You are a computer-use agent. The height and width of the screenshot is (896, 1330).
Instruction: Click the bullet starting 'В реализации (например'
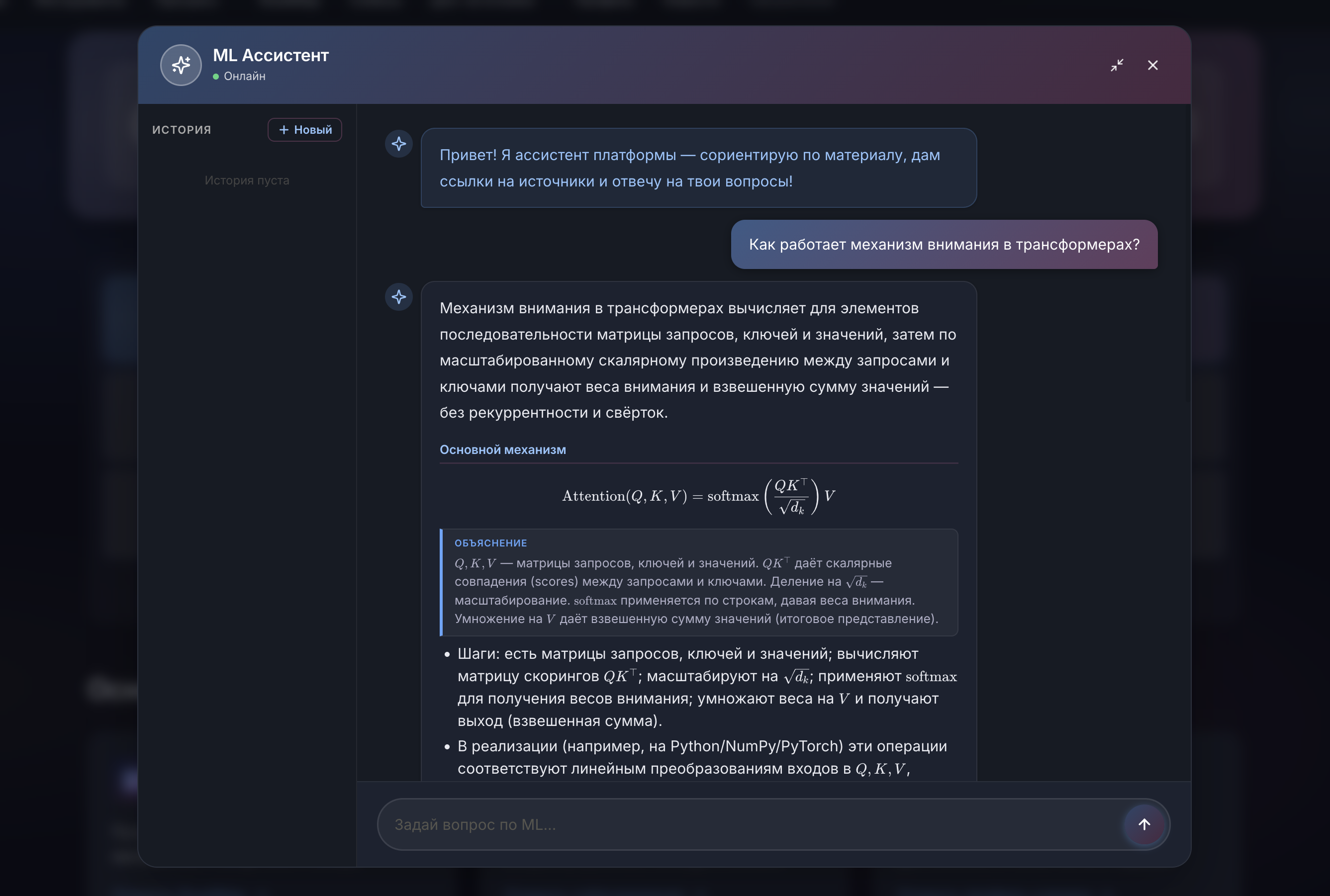702,757
